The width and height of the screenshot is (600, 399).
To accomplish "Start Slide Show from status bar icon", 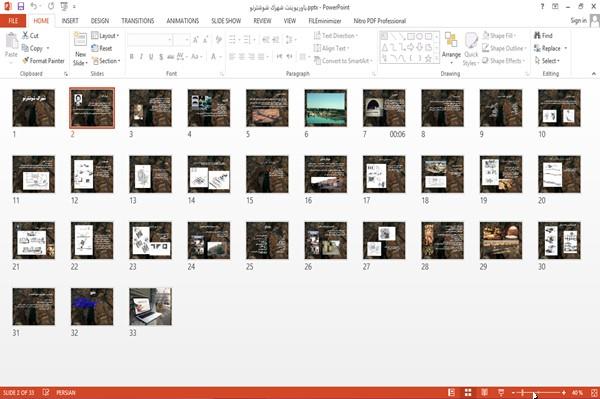I will tap(501, 392).
